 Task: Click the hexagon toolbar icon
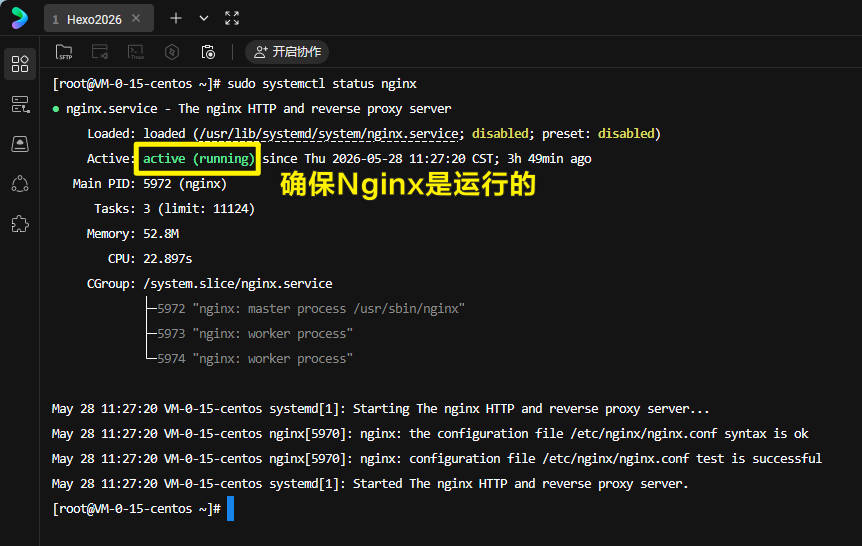172,52
